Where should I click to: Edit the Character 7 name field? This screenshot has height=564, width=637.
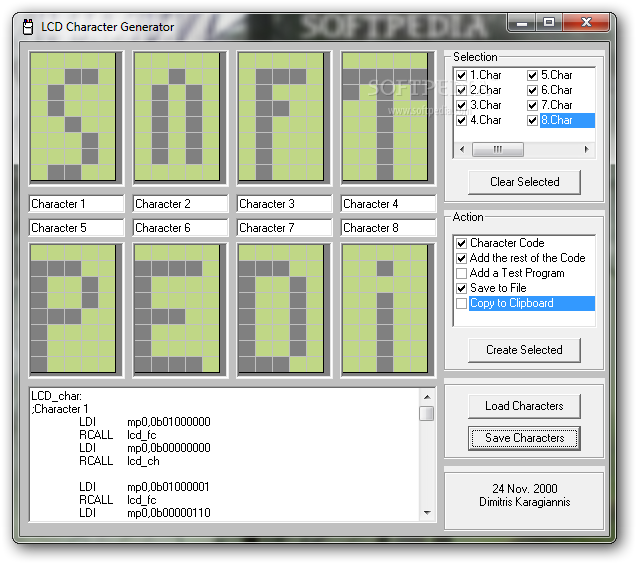(x=284, y=228)
